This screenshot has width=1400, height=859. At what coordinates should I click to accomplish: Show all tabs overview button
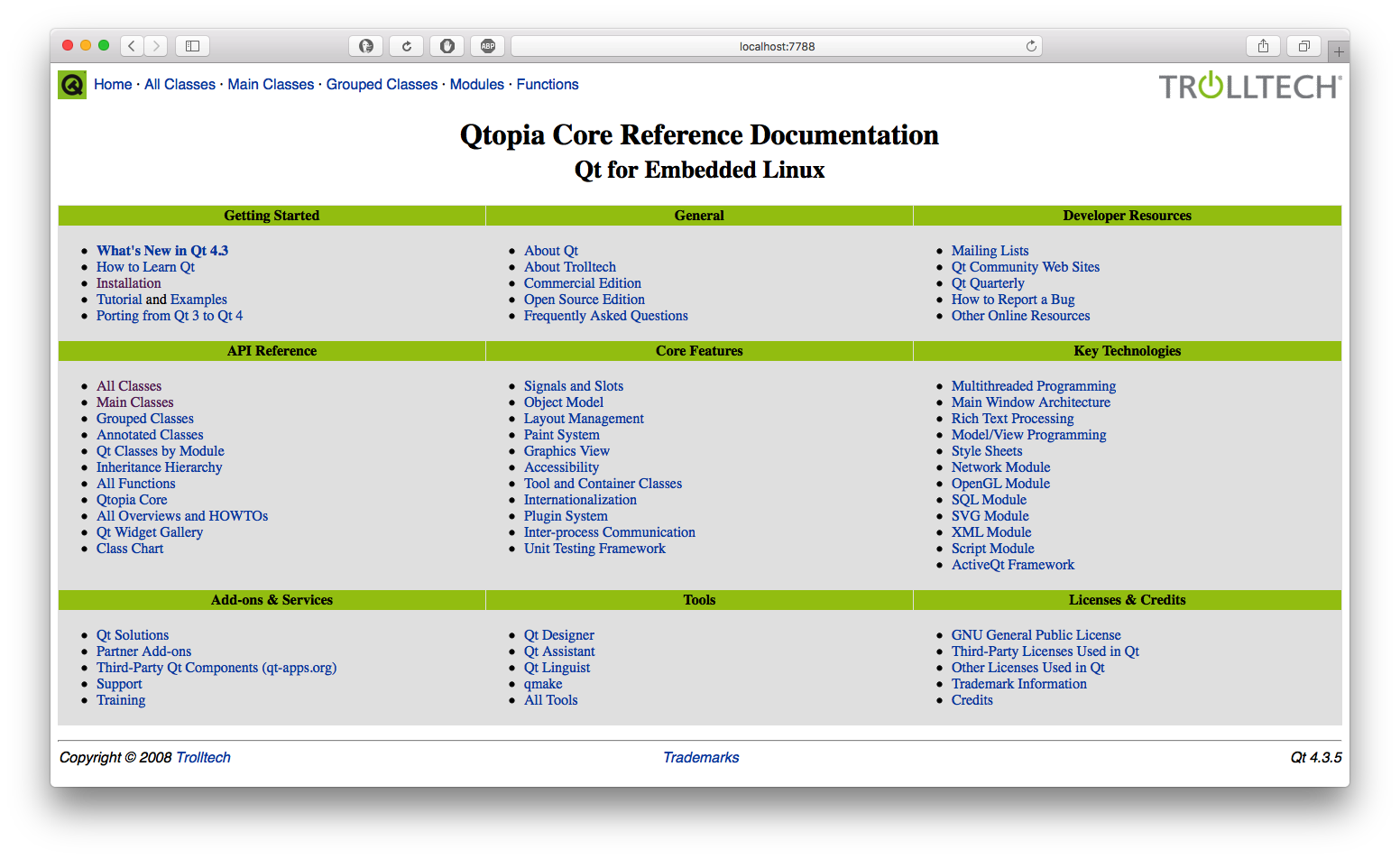tap(1303, 46)
